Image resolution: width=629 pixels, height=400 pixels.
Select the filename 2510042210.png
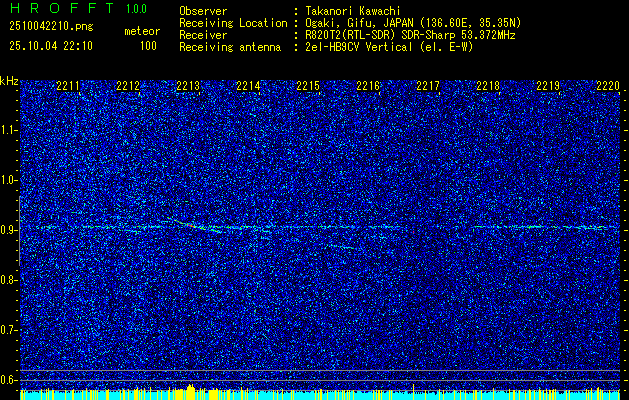51,27
